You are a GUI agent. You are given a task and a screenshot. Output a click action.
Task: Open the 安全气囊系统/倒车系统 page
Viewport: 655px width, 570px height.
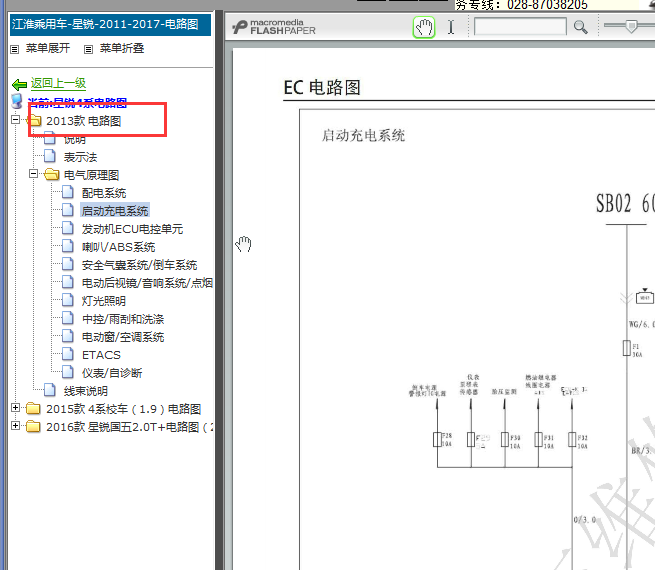(x=139, y=265)
